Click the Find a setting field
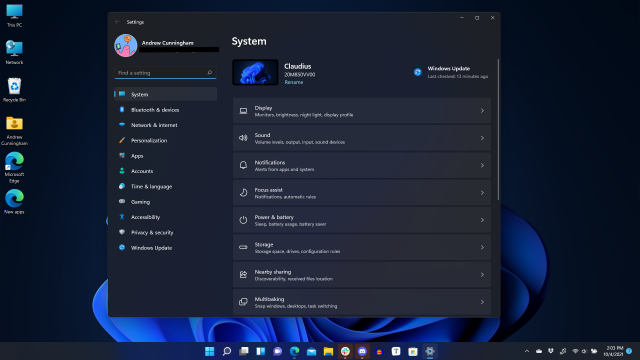Screen dimensions: 640x360 165,73
